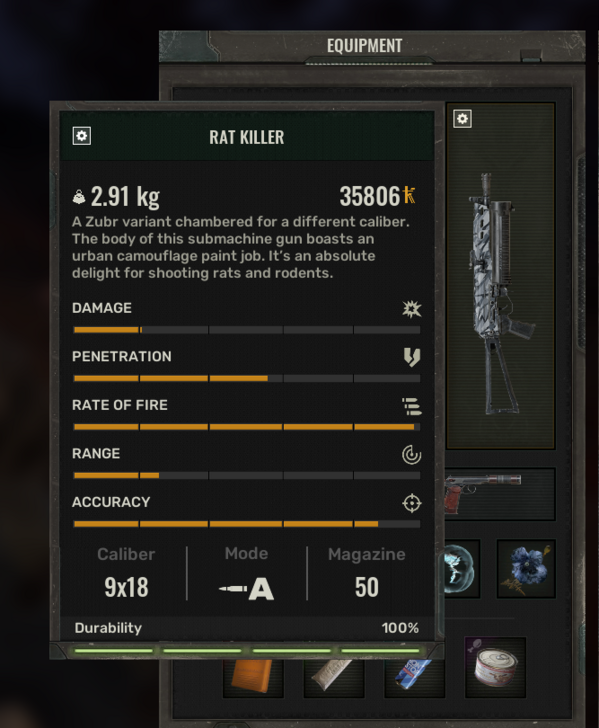Click the green durability bar
The width and height of the screenshot is (599, 728).
coord(247,651)
